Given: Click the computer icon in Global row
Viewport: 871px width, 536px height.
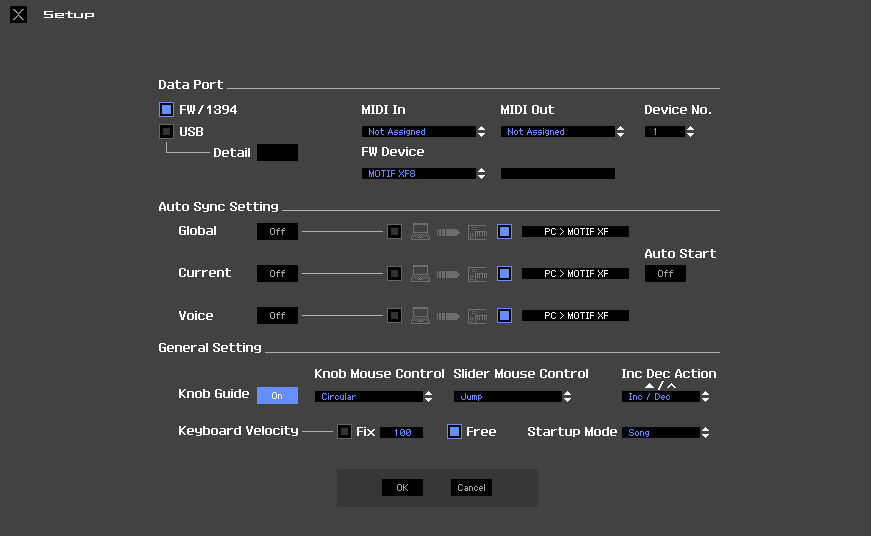Looking at the screenshot, I should coord(420,232).
